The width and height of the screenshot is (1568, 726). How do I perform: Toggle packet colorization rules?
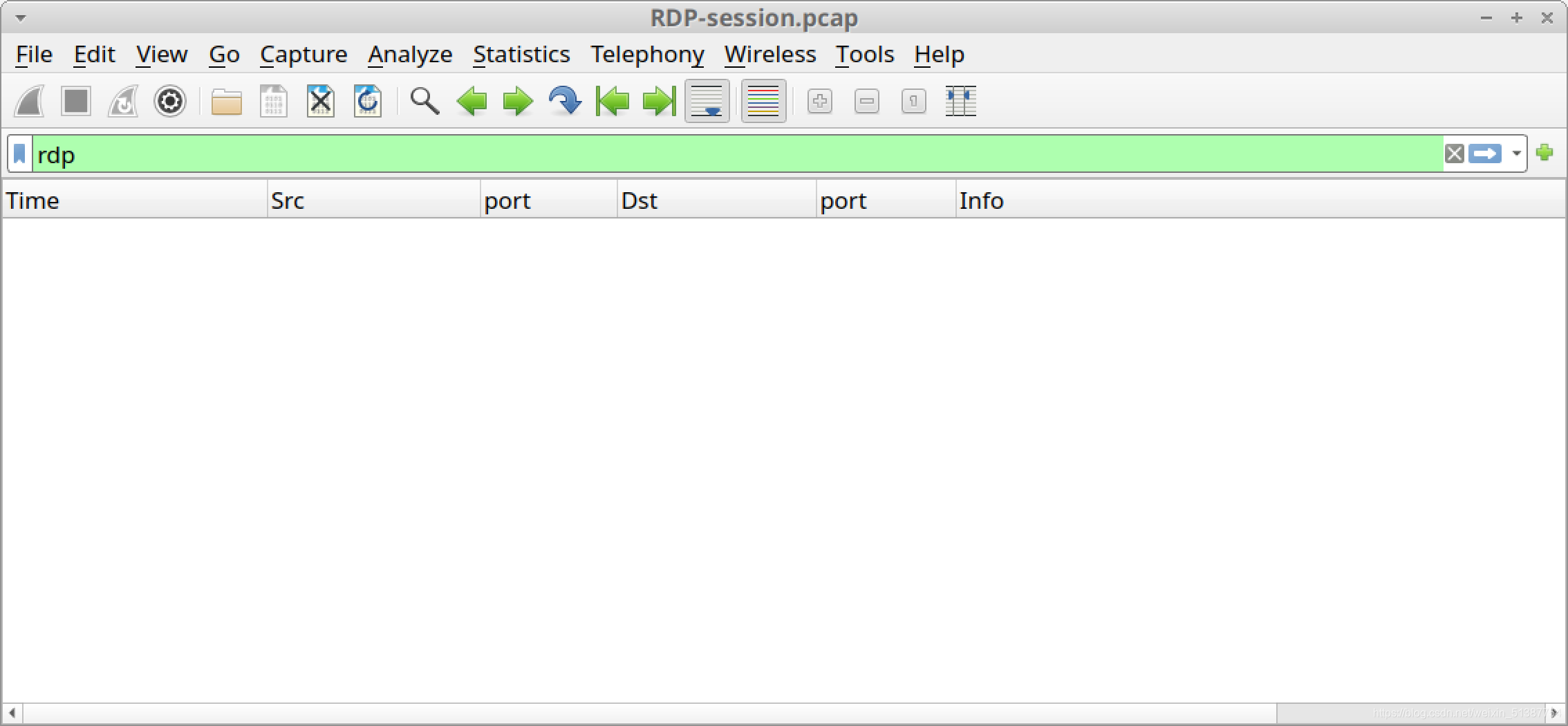(764, 102)
